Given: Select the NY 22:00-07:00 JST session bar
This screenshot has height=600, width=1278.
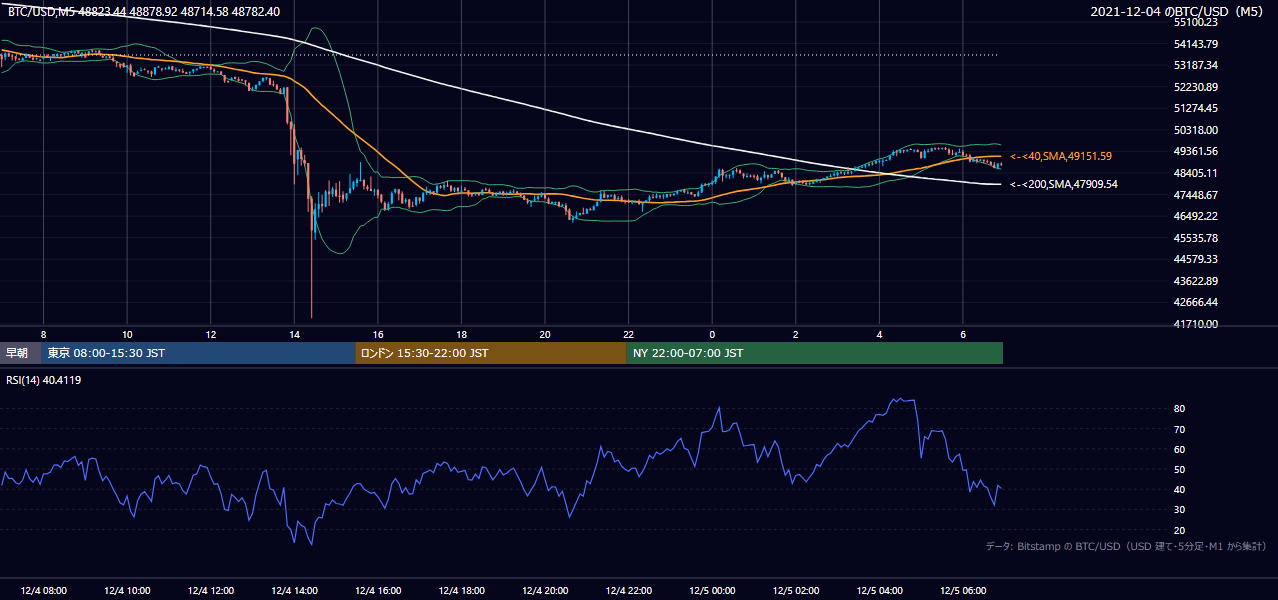Looking at the screenshot, I should tap(815, 353).
